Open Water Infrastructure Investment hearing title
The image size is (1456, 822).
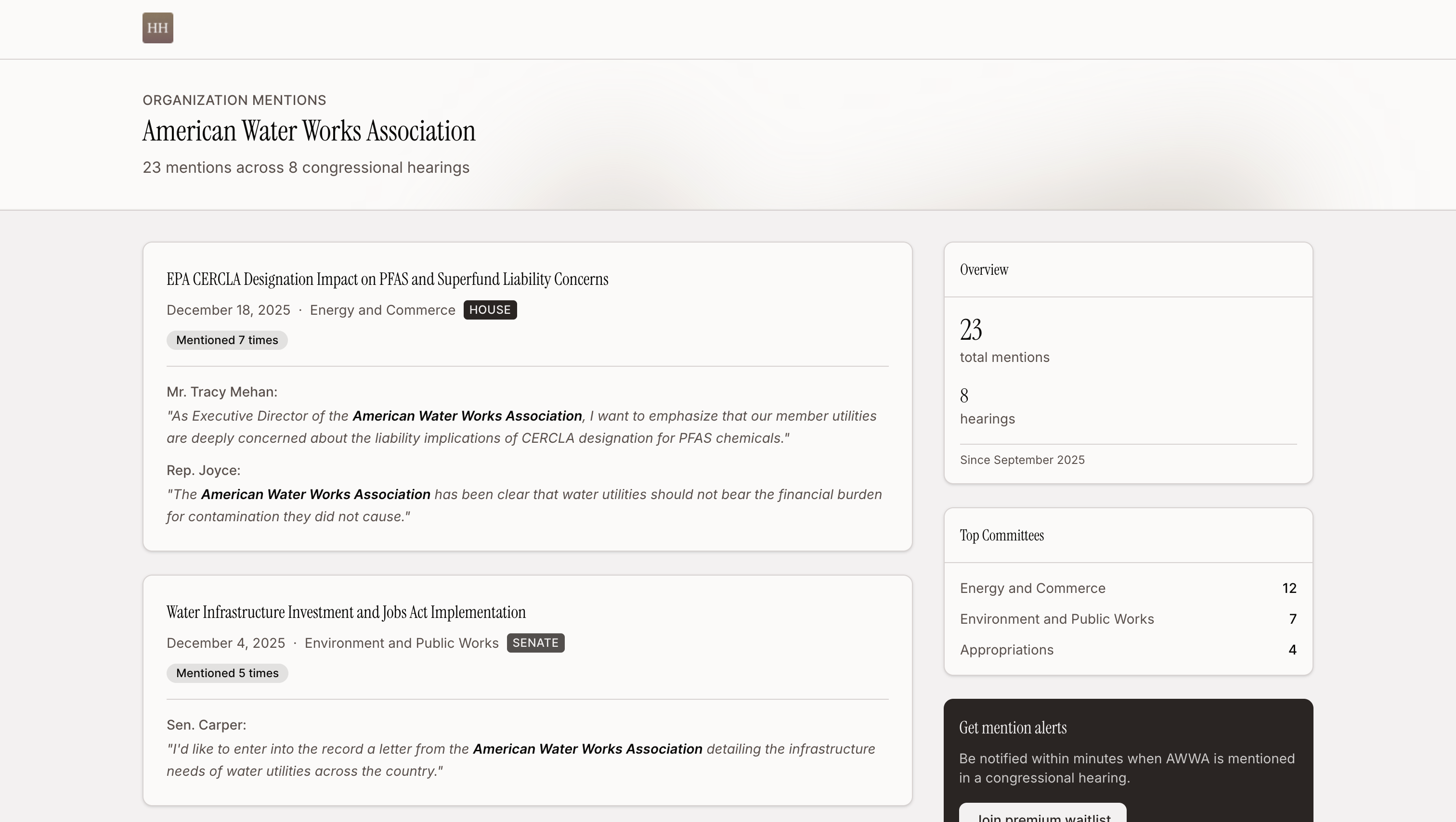[x=346, y=612]
